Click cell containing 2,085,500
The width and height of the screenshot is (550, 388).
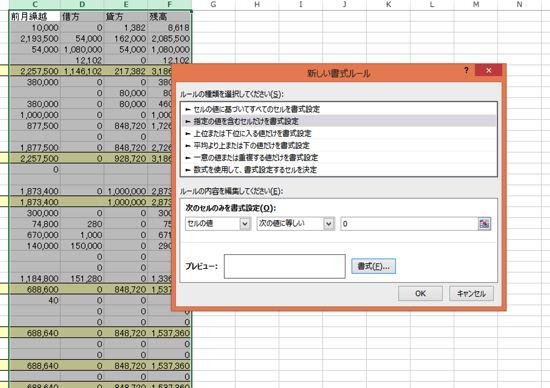click(x=170, y=39)
